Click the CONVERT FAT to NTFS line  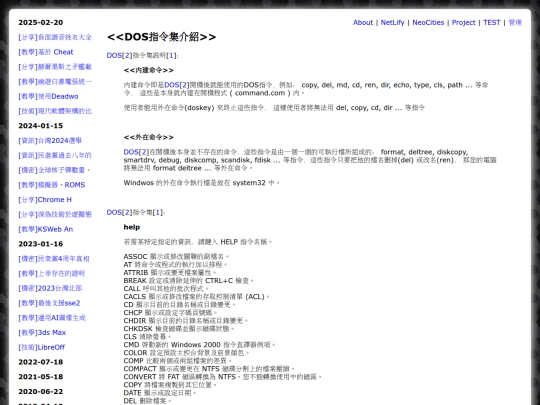coord(222,377)
